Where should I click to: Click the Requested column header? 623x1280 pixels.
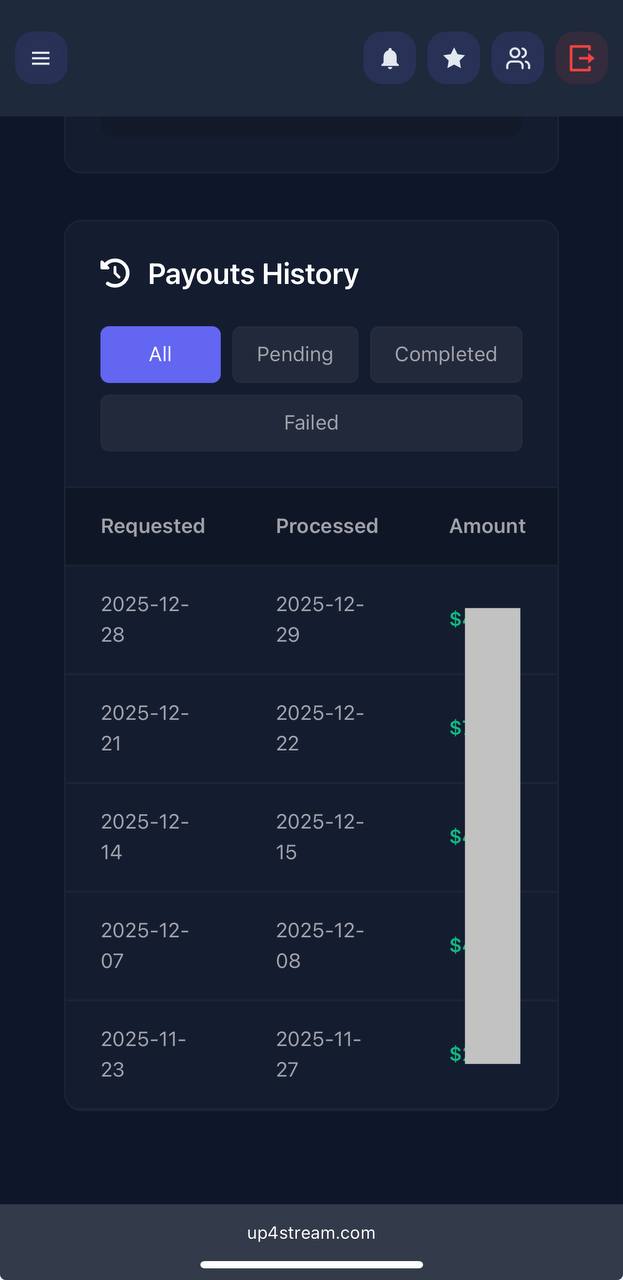pyautogui.click(x=153, y=526)
